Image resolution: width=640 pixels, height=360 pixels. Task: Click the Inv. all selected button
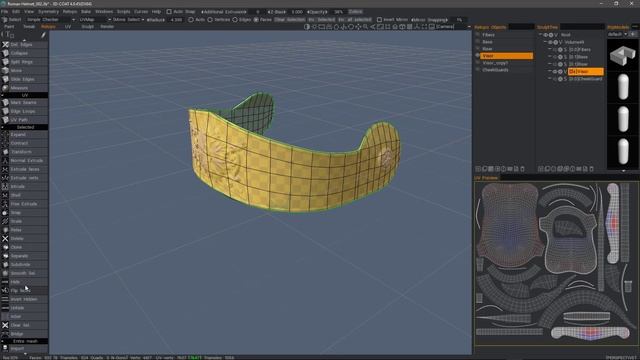coord(355,20)
